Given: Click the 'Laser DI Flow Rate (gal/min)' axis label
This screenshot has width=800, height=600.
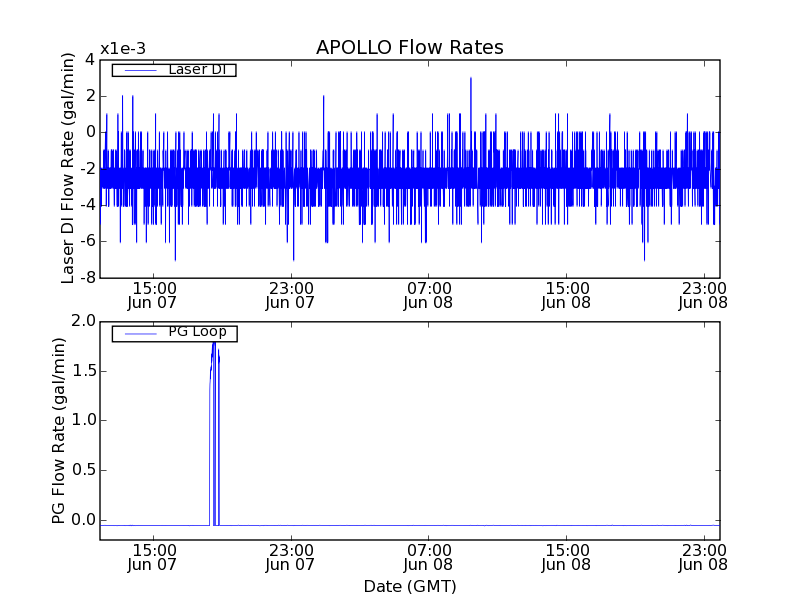Looking at the screenshot, I should (x=67, y=168).
